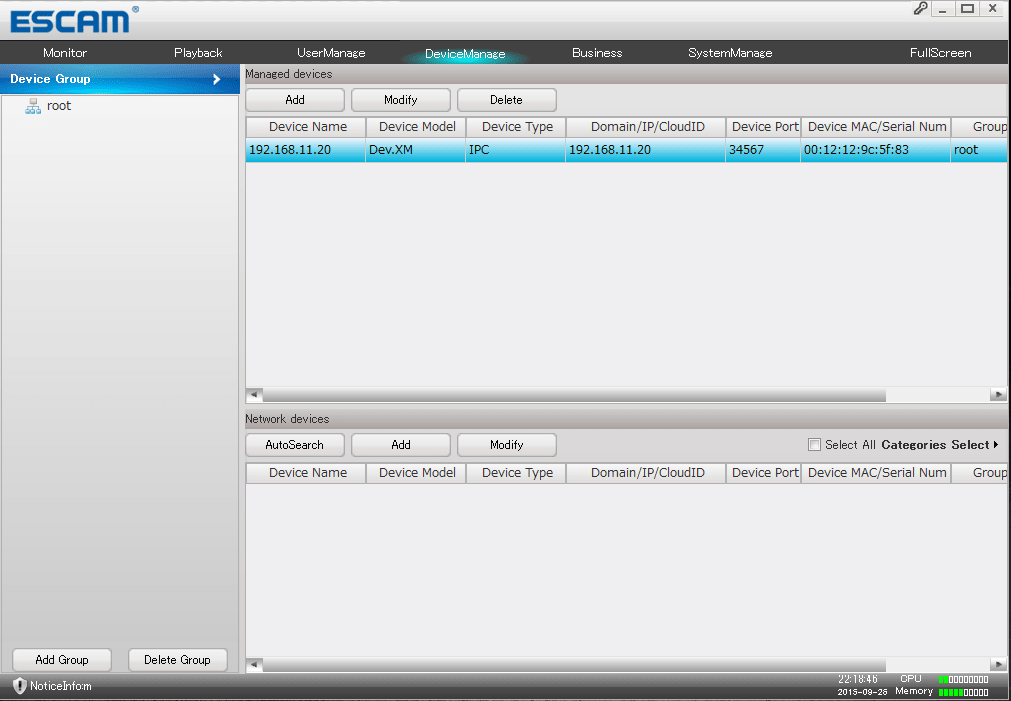This screenshot has height=701, width=1011.
Task: Click the NoticeInform shield icon
Action: pyautogui.click(x=19, y=686)
